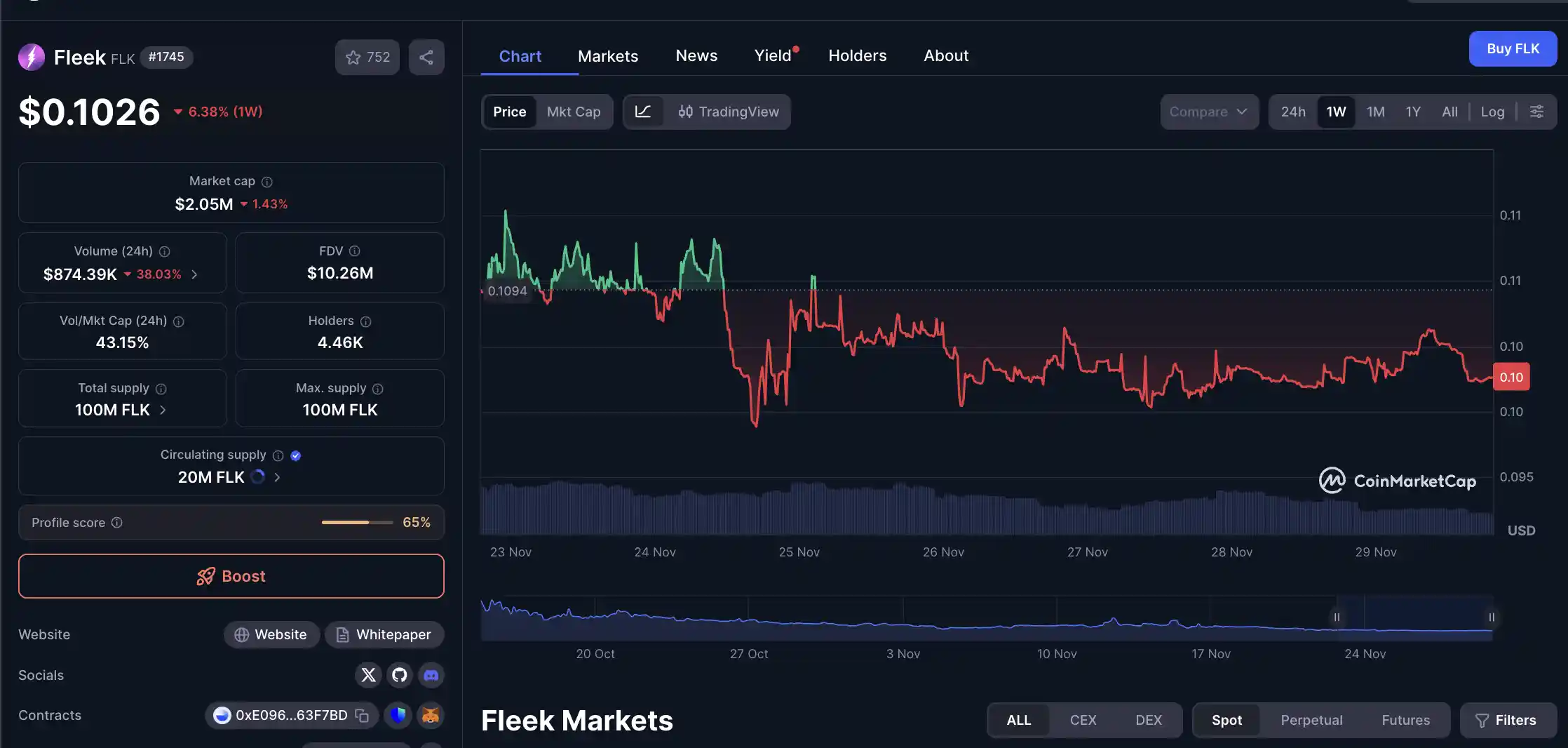This screenshot has width=1568, height=748.
Task: Switch to the Holders tab
Action: point(857,55)
